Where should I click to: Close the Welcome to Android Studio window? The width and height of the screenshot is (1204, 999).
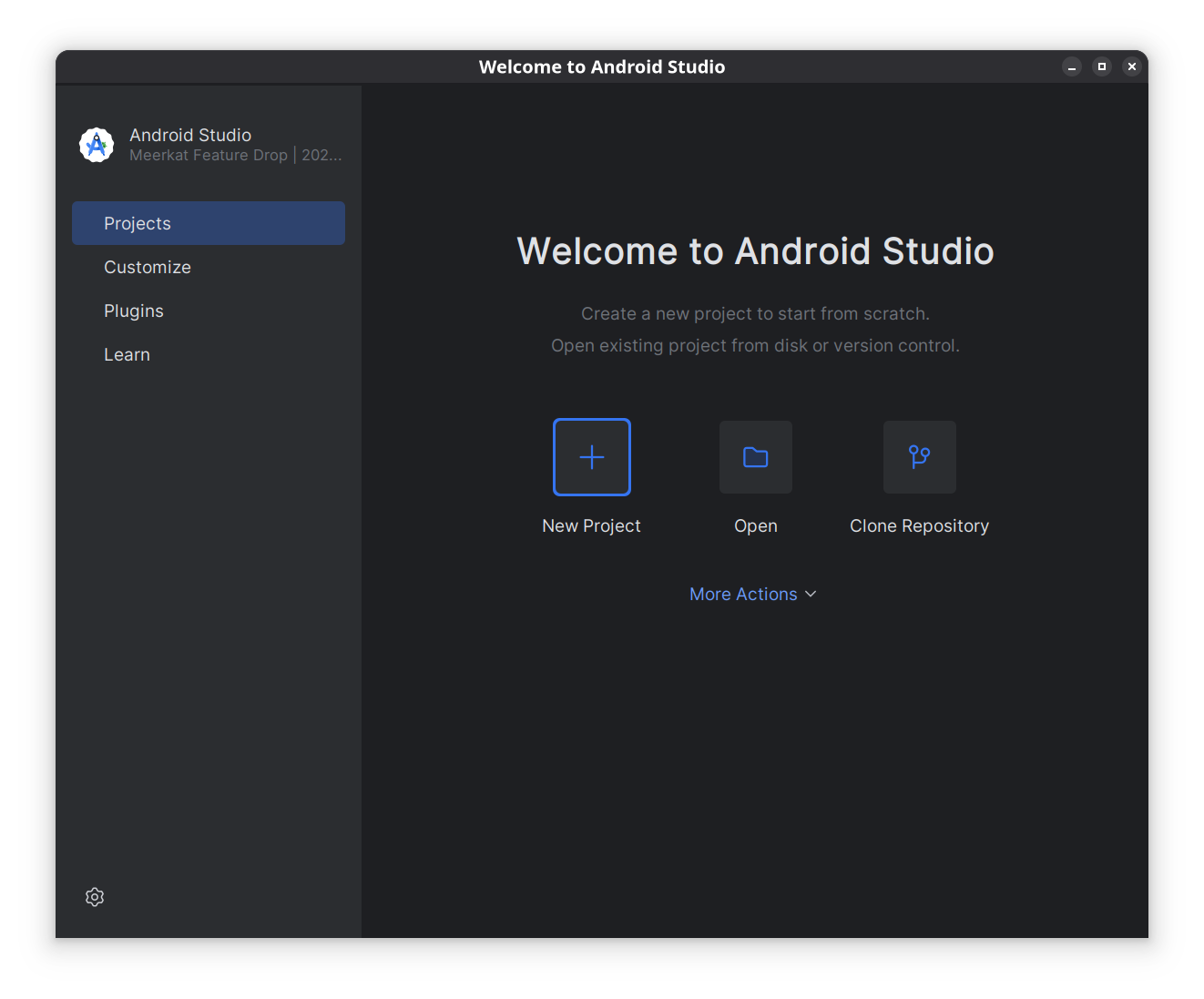click(1132, 66)
